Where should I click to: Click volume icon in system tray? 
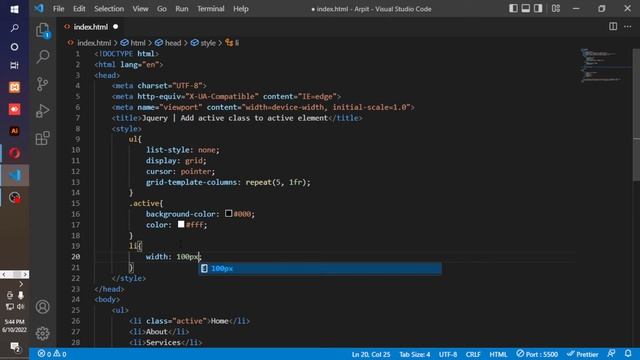[x=20, y=306]
